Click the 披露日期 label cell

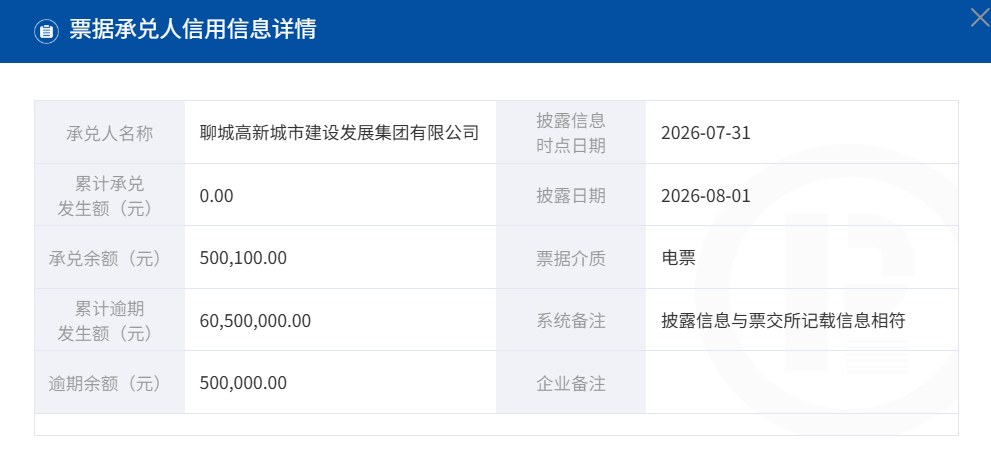(x=571, y=195)
